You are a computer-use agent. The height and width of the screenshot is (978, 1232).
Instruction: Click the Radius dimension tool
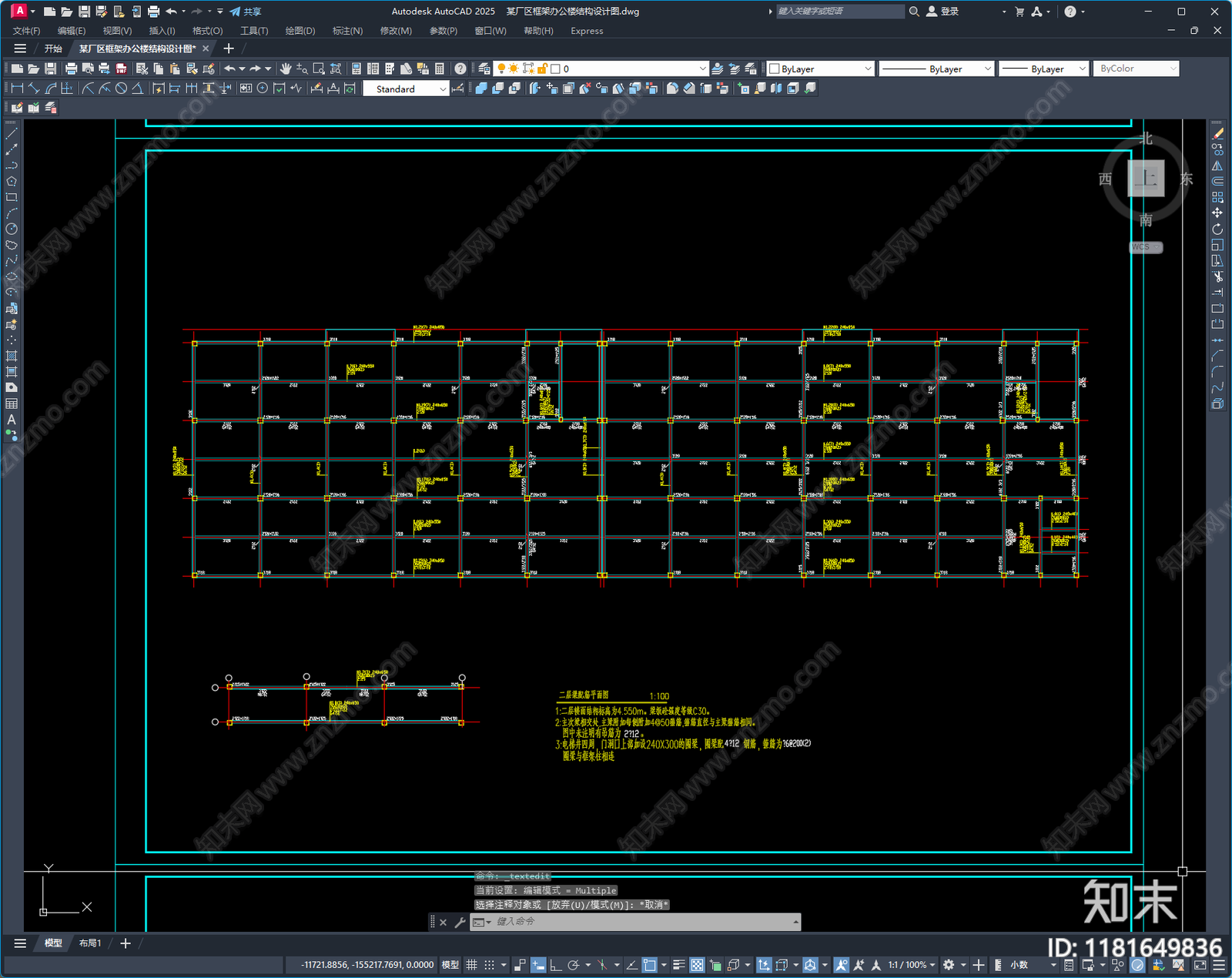(88, 89)
